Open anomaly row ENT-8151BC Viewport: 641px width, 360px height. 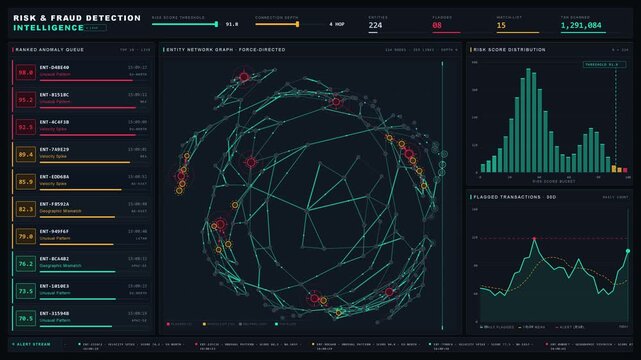pos(81,100)
